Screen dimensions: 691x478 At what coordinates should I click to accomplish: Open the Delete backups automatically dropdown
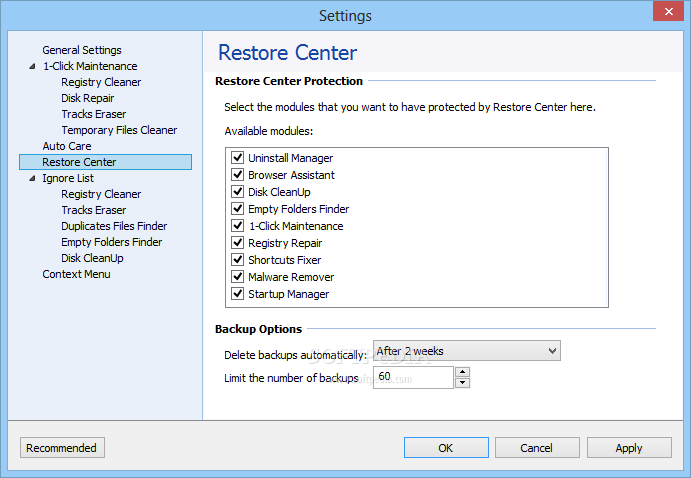coord(467,351)
